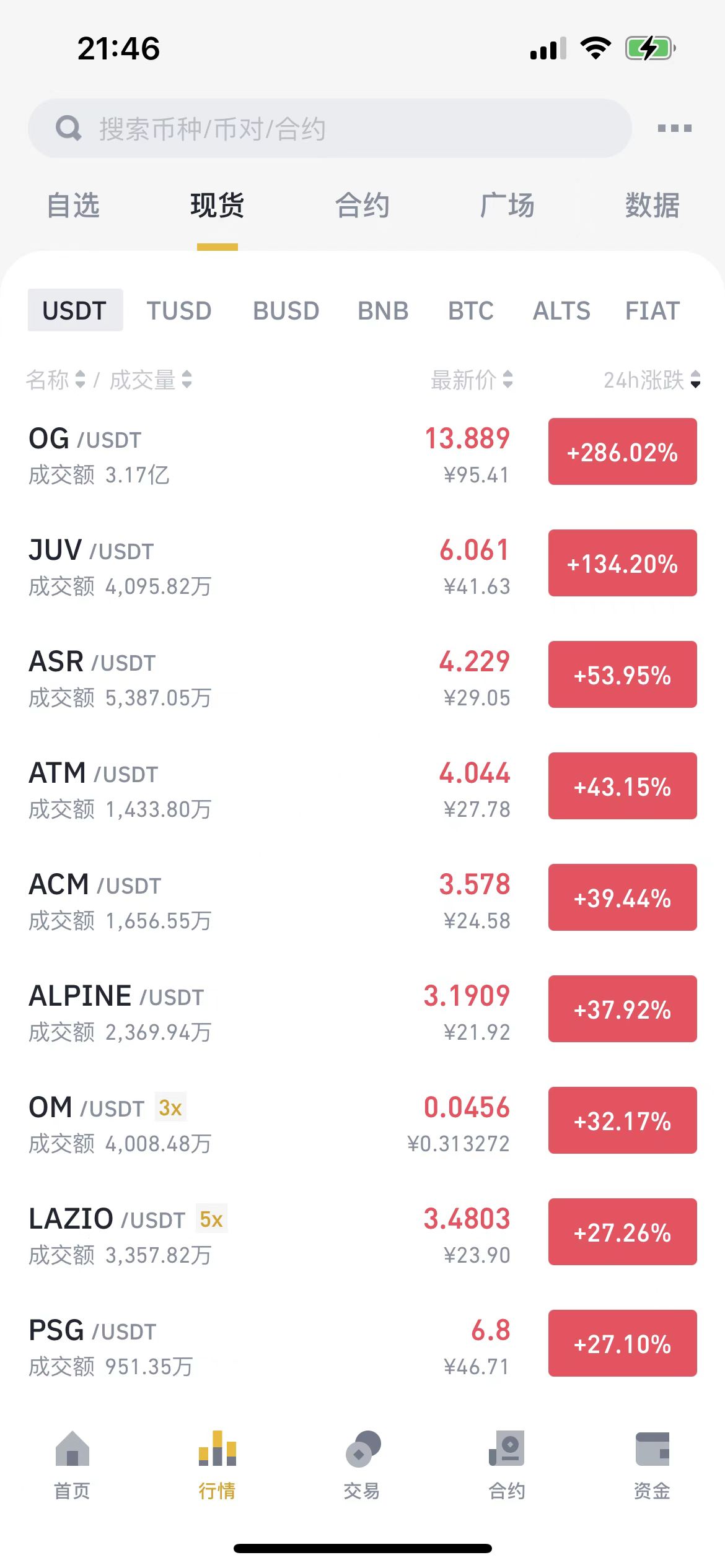Open the ALPINE/USDT trading pair

tap(362, 1009)
